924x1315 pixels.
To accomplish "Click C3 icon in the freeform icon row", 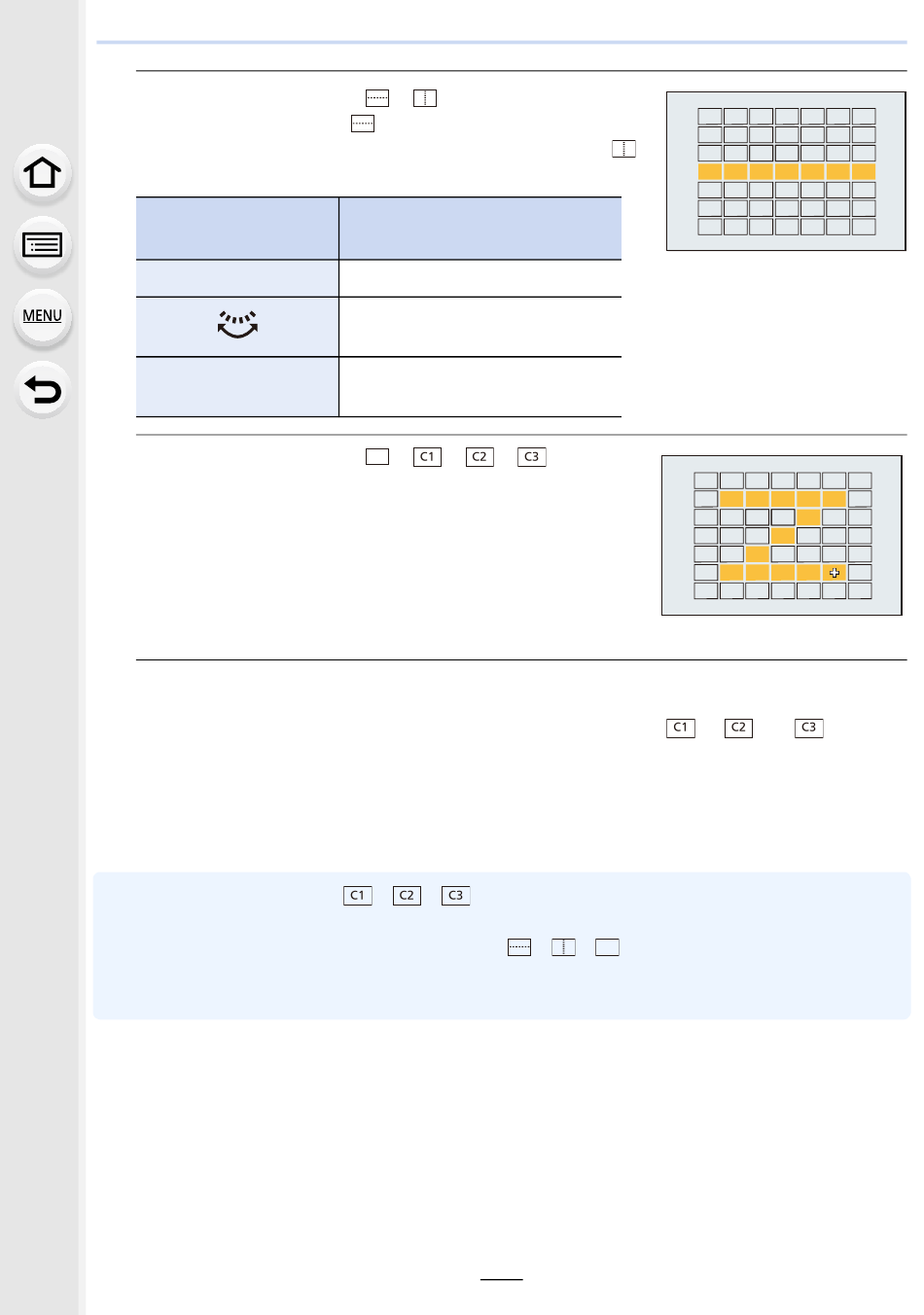I will click(x=531, y=456).
